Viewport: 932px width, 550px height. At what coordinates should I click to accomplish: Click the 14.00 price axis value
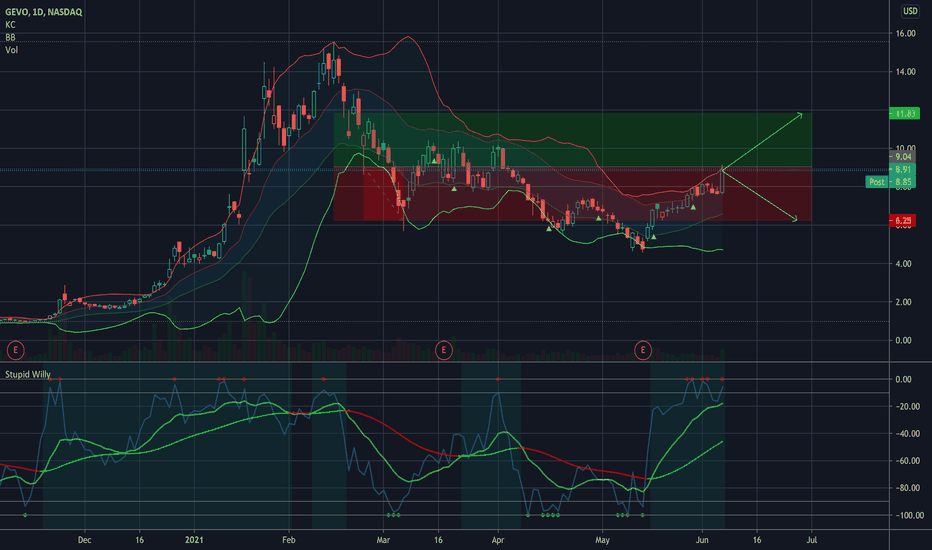pyautogui.click(x=905, y=72)
